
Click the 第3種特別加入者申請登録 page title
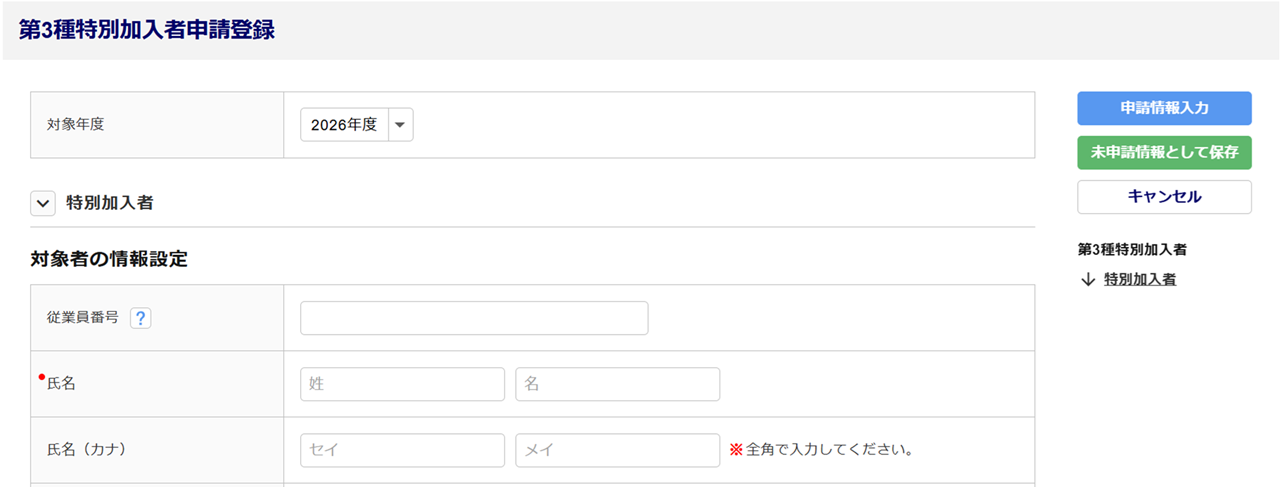pos(146,30)
